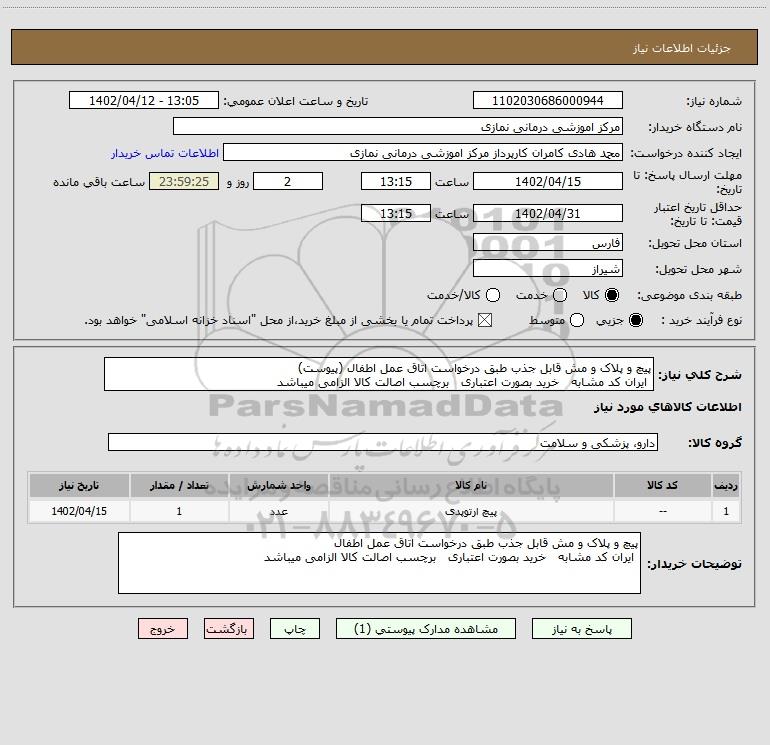Viewport: 770px width, 745px height.
Task: Click مشاهده مدارک پیوستی (1) button
Action: click(x=426, y=629)
